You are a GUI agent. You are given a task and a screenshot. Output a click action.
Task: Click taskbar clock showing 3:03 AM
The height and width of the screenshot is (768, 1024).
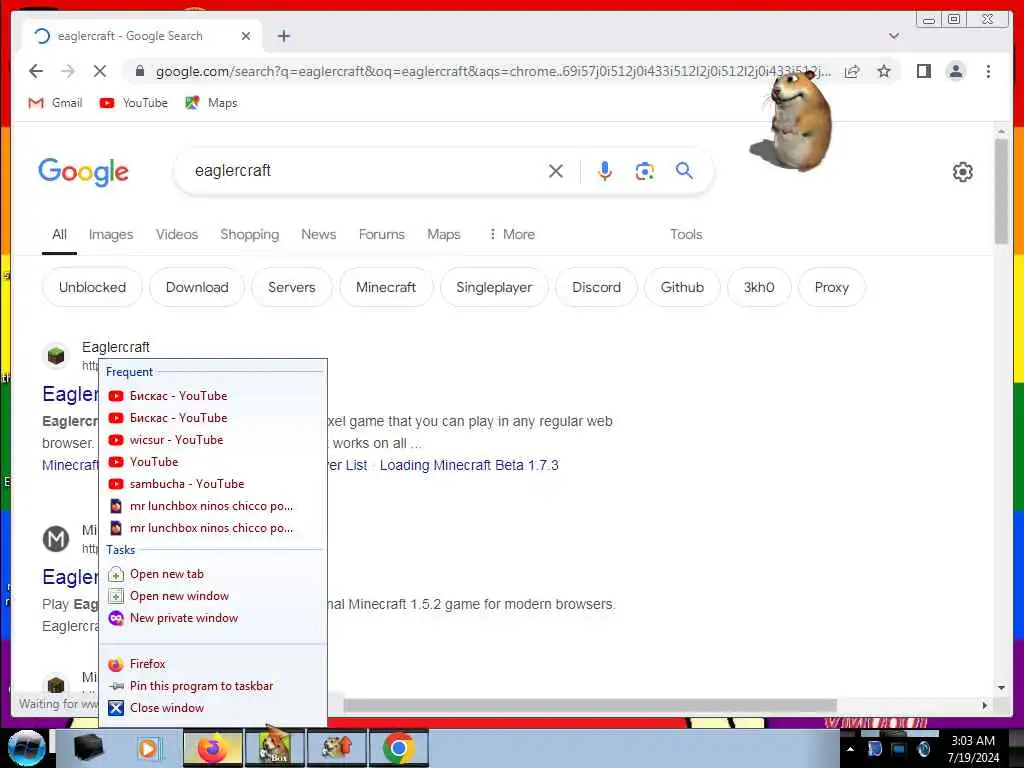pyautogui.click(x=973, y=748)
